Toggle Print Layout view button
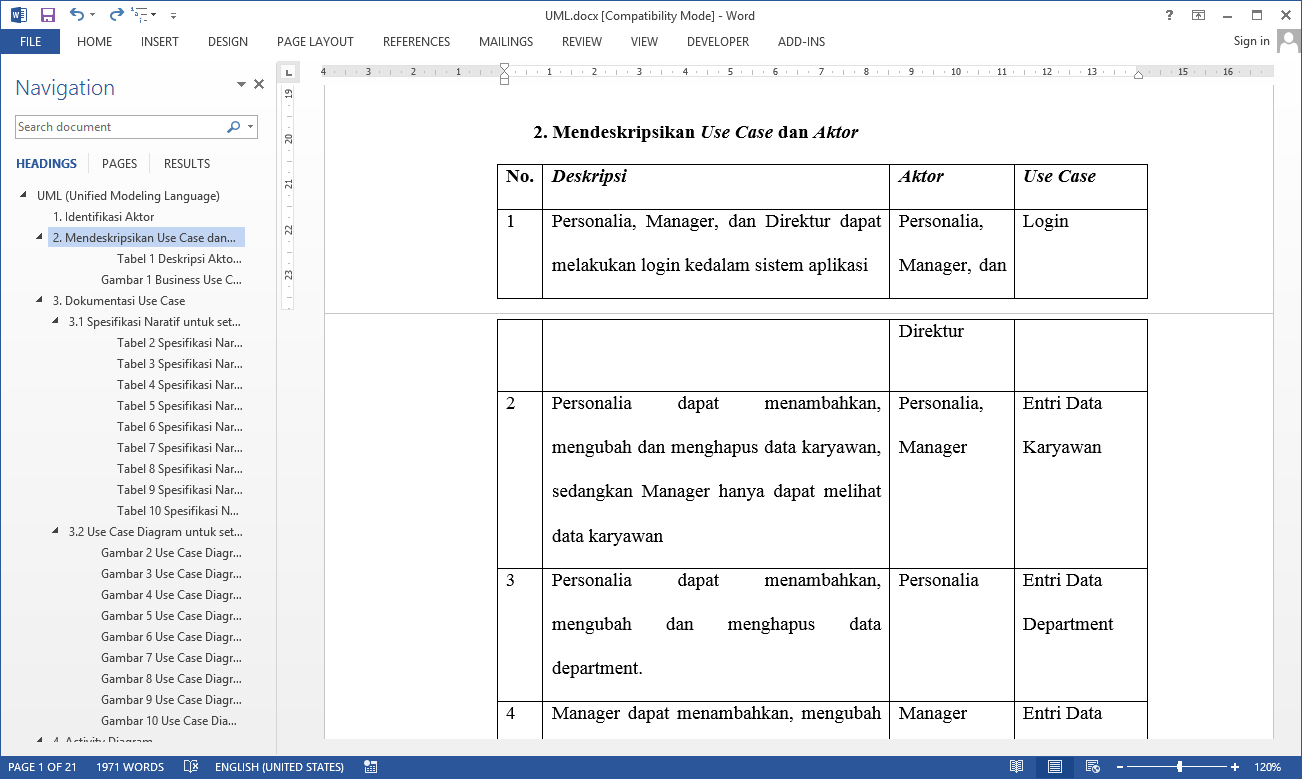This screenshot has height=779, width=1302. pyautogui.click(x=1053, y=767)
